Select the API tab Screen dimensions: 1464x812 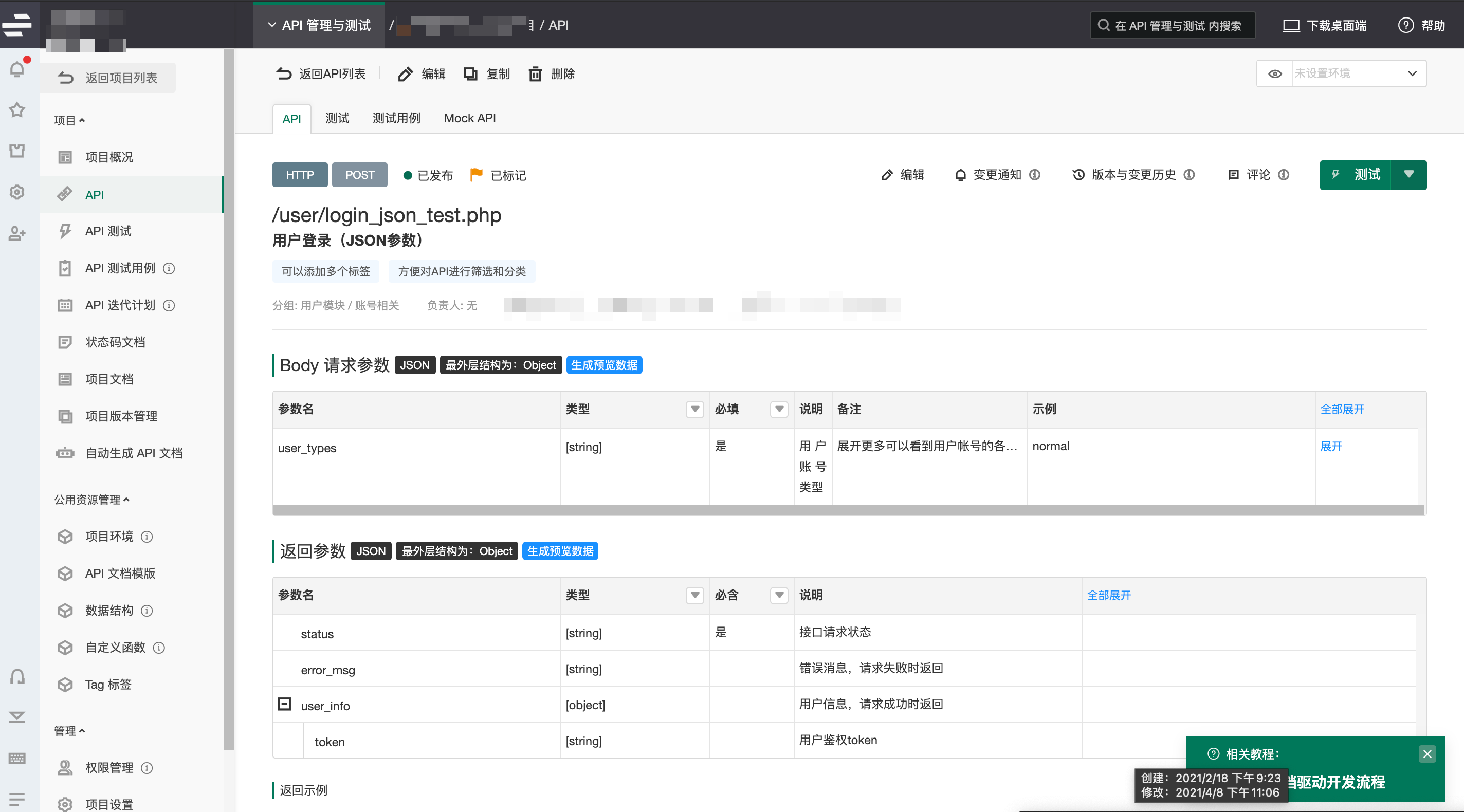coord(291,119)
